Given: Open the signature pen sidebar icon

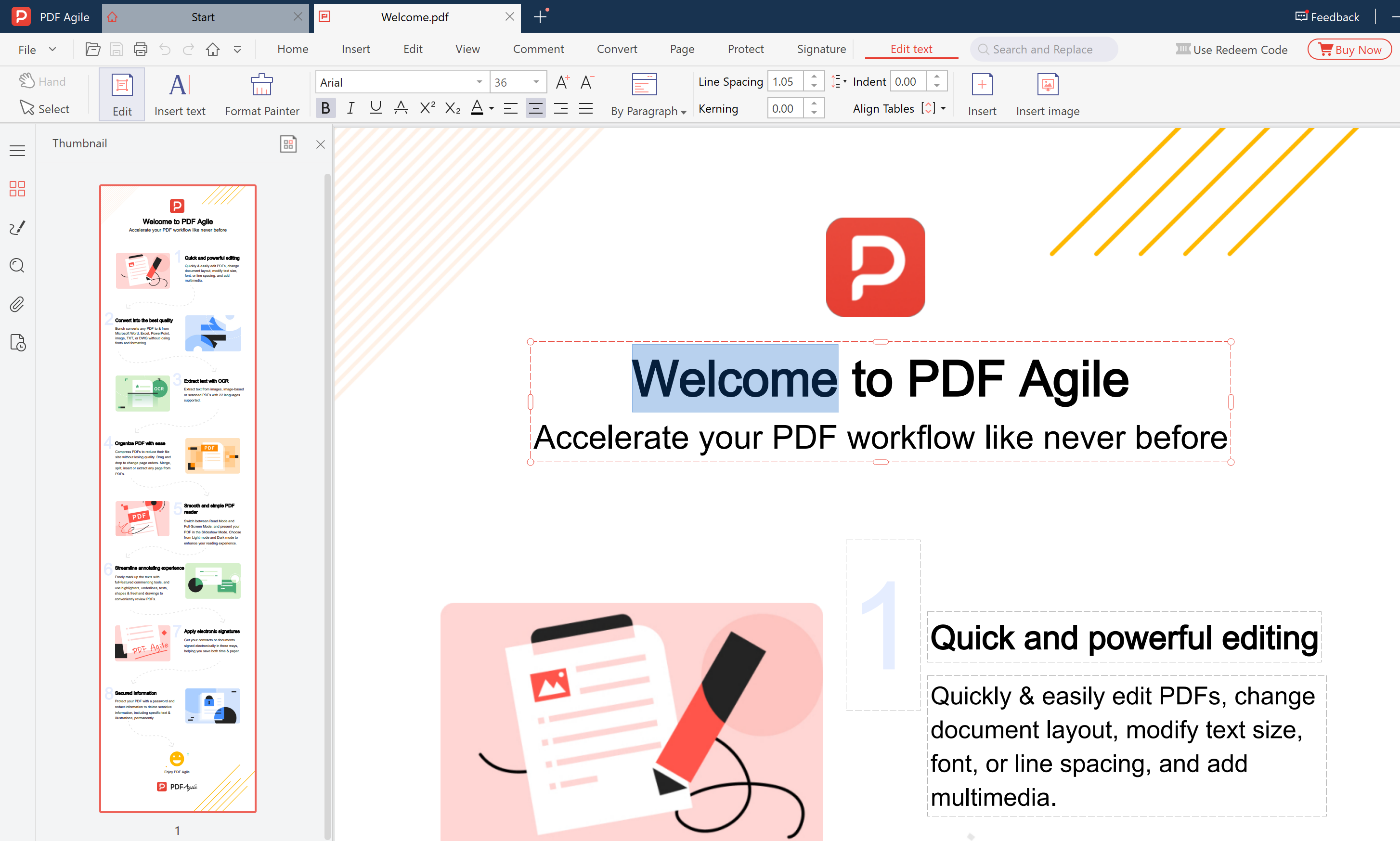Looking at the screenshot, I should (17, 227).
